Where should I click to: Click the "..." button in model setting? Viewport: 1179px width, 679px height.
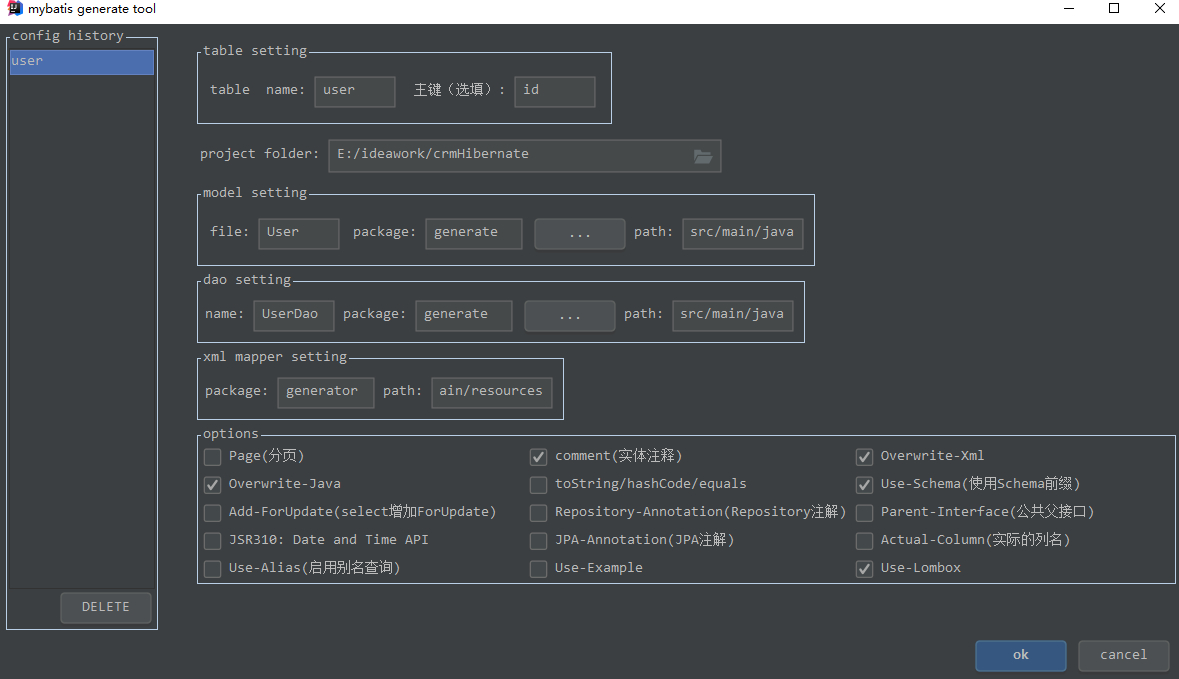tap(579, 233)
